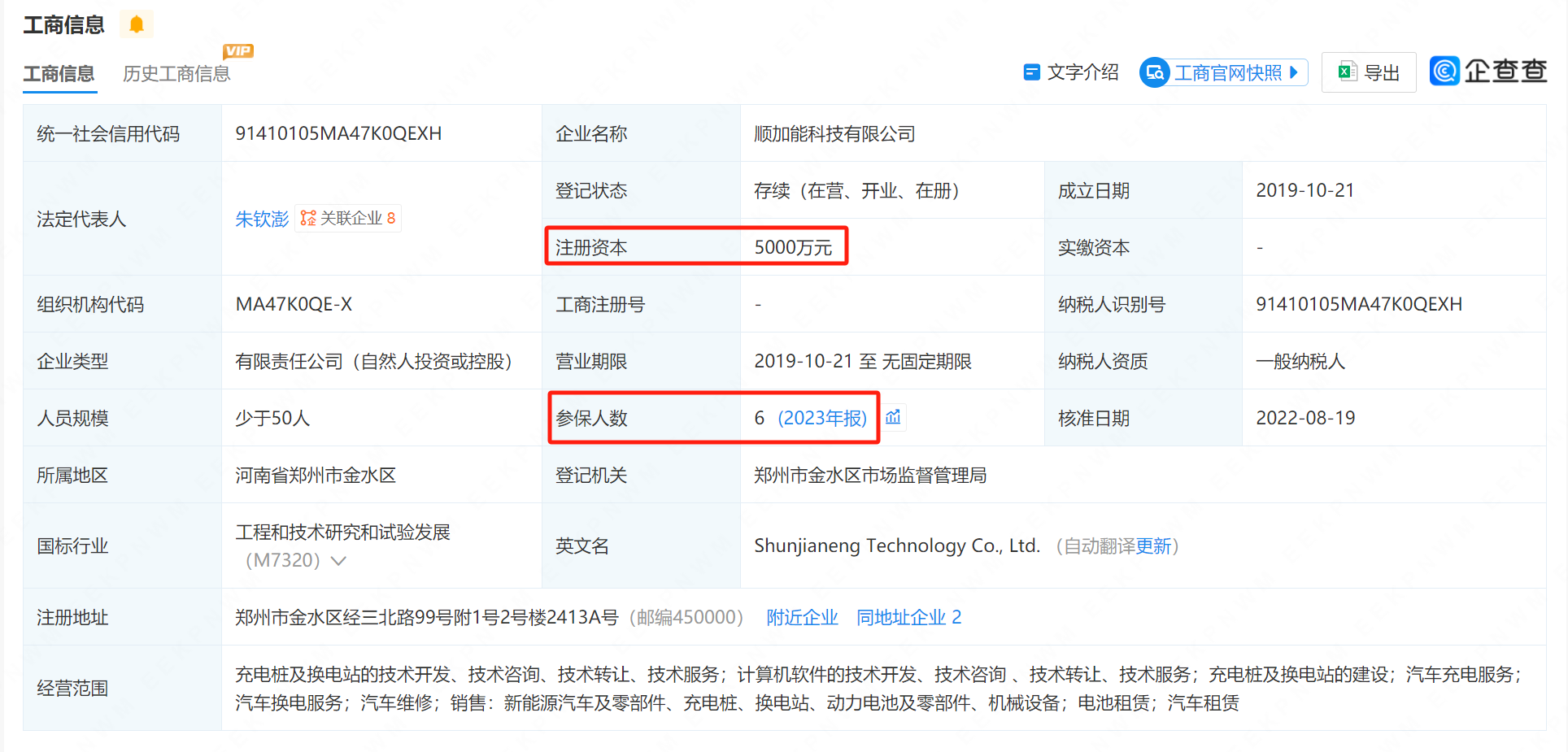Select the 工商信息 tab
Image resolution: width=1568 pixels, height=752 pixels.
[x=59, y=74]
